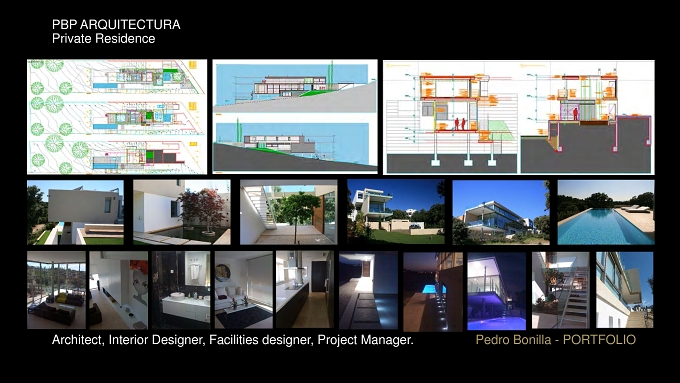Click the Pedro Bonilla - PORTFOLIO text

[556, 340]
